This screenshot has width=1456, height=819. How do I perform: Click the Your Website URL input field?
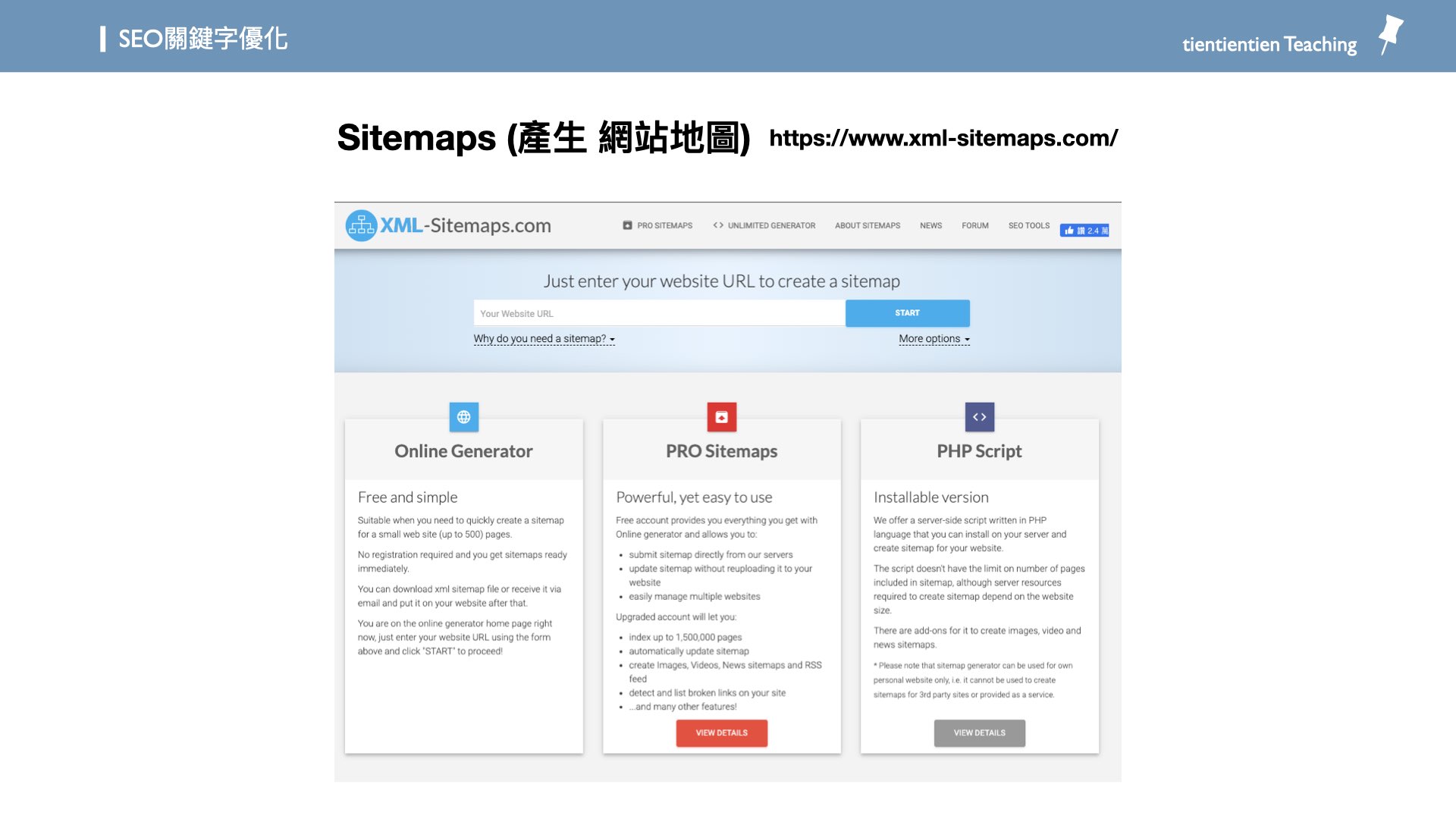click(658, 312)
